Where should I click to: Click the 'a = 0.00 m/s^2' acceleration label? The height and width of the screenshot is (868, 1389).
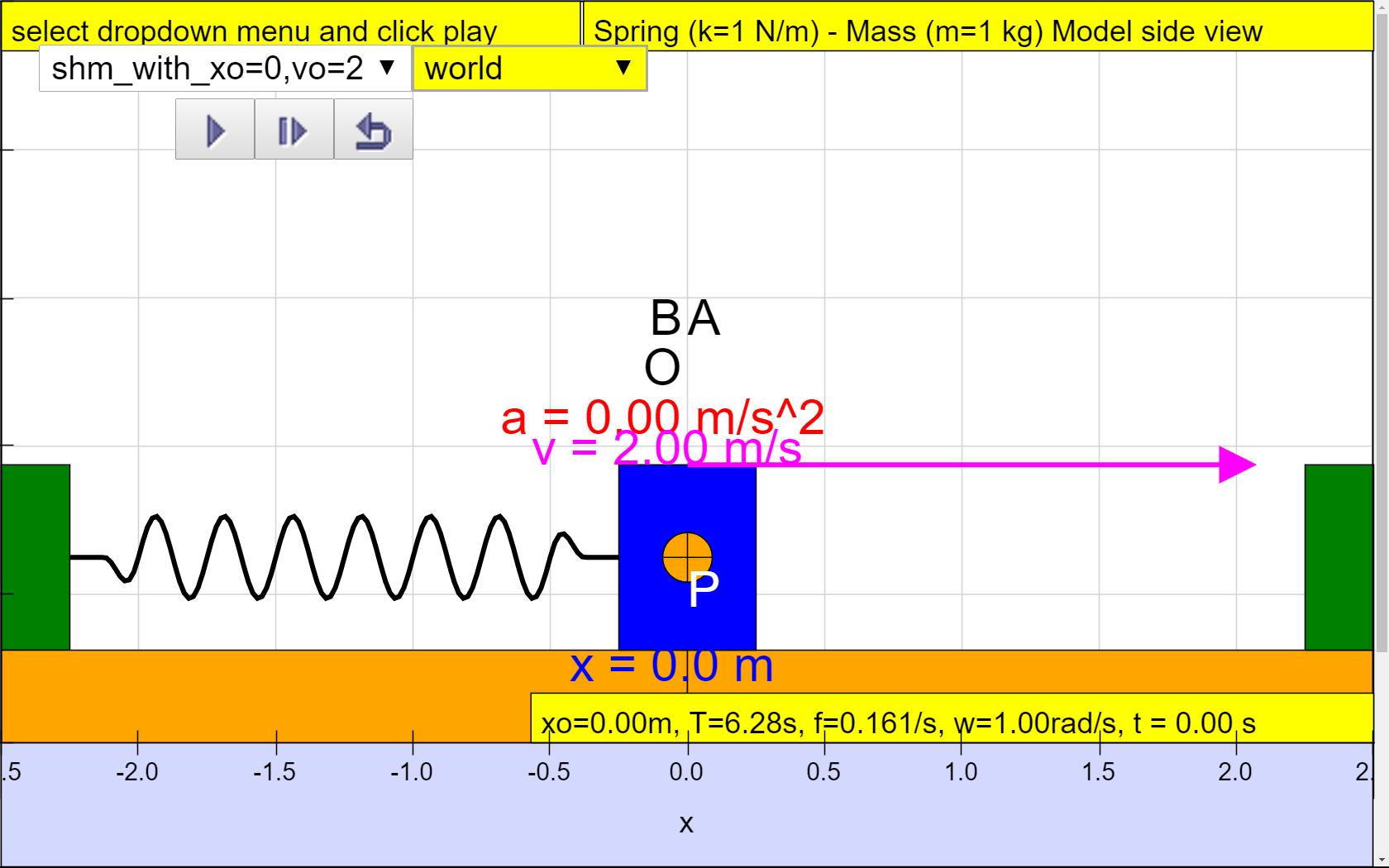tap(662, 417)
